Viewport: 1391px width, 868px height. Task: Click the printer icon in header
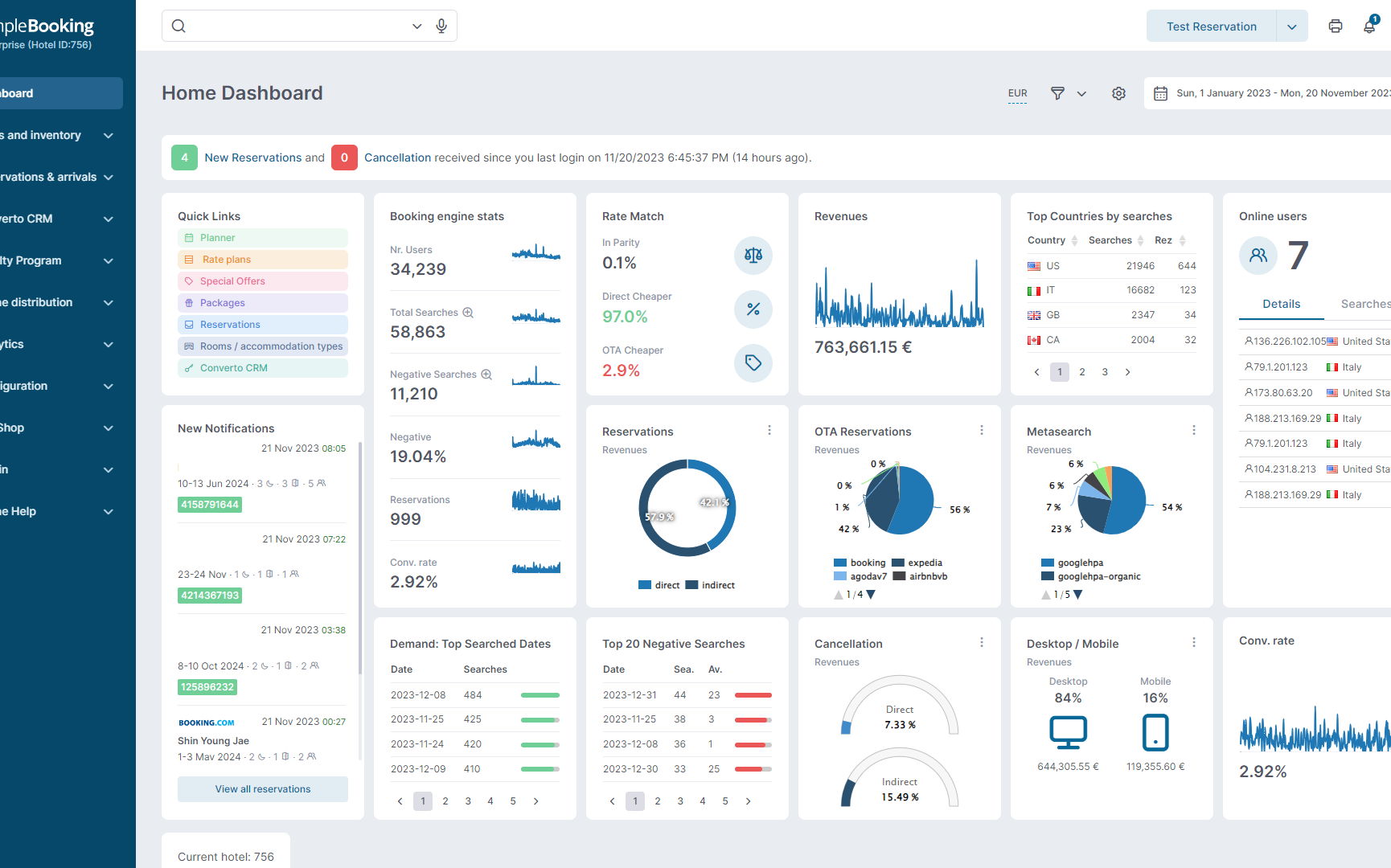coord(1336,26)
